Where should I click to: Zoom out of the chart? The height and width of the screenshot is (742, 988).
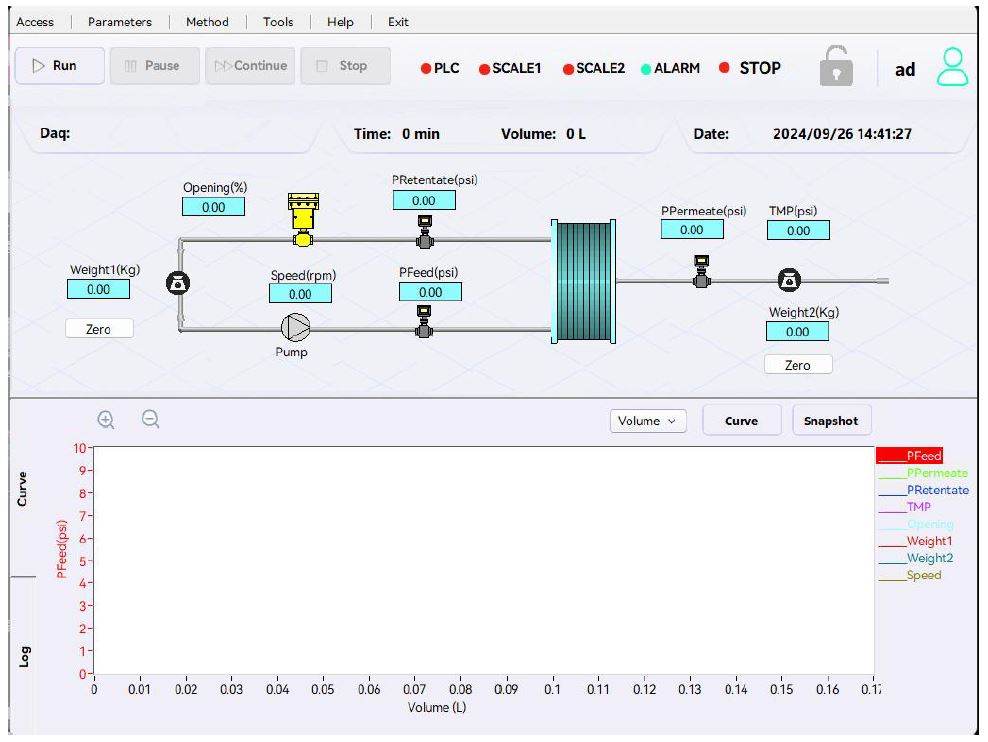(x=151, y=419)
